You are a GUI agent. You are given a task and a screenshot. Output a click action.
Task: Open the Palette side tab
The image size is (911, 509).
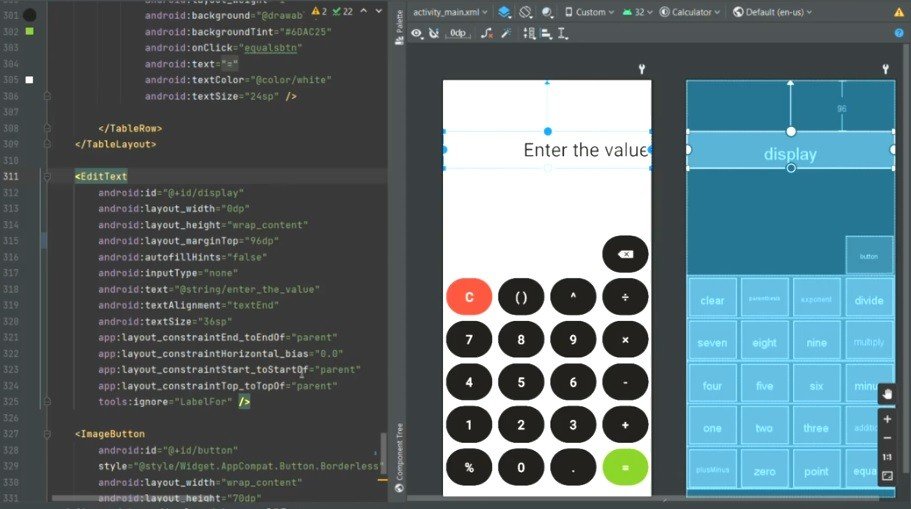[x=398, y=25]
